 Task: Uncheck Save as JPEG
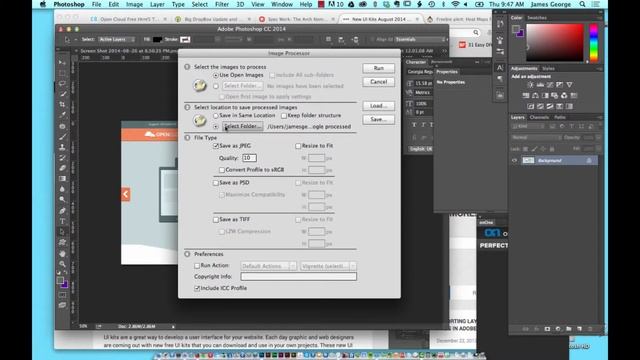click(x=216, y=146)
